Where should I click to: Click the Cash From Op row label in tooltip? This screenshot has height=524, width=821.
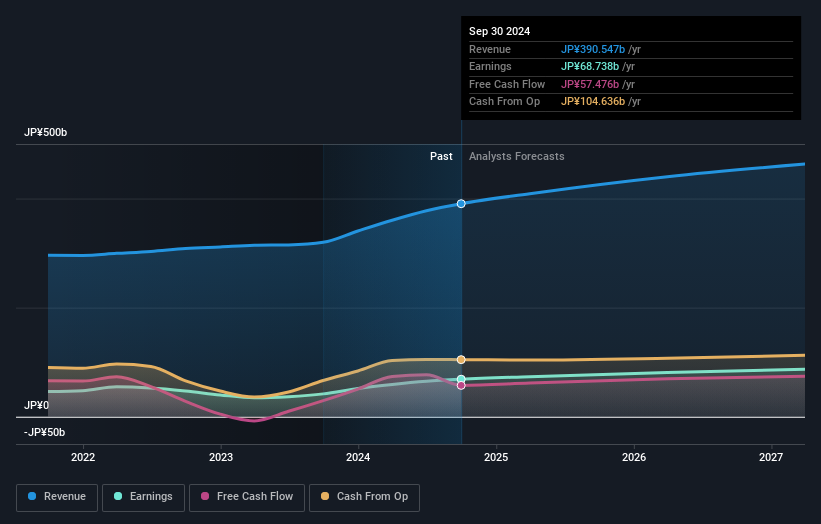(x=504, y=102)
